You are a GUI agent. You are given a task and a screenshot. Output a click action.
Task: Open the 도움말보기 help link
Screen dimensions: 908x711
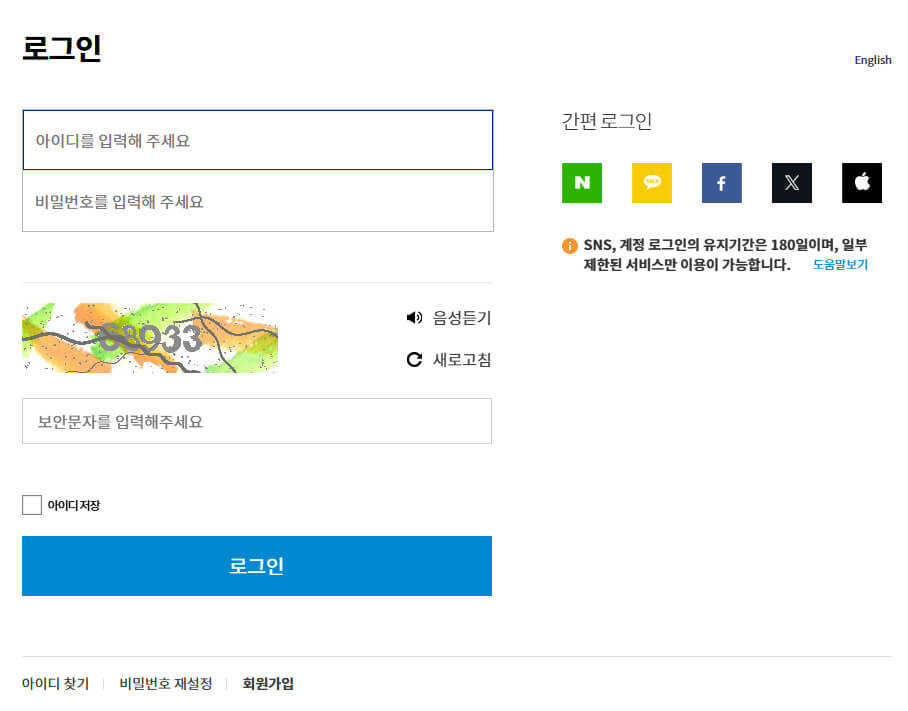click(x=840, y=263)
